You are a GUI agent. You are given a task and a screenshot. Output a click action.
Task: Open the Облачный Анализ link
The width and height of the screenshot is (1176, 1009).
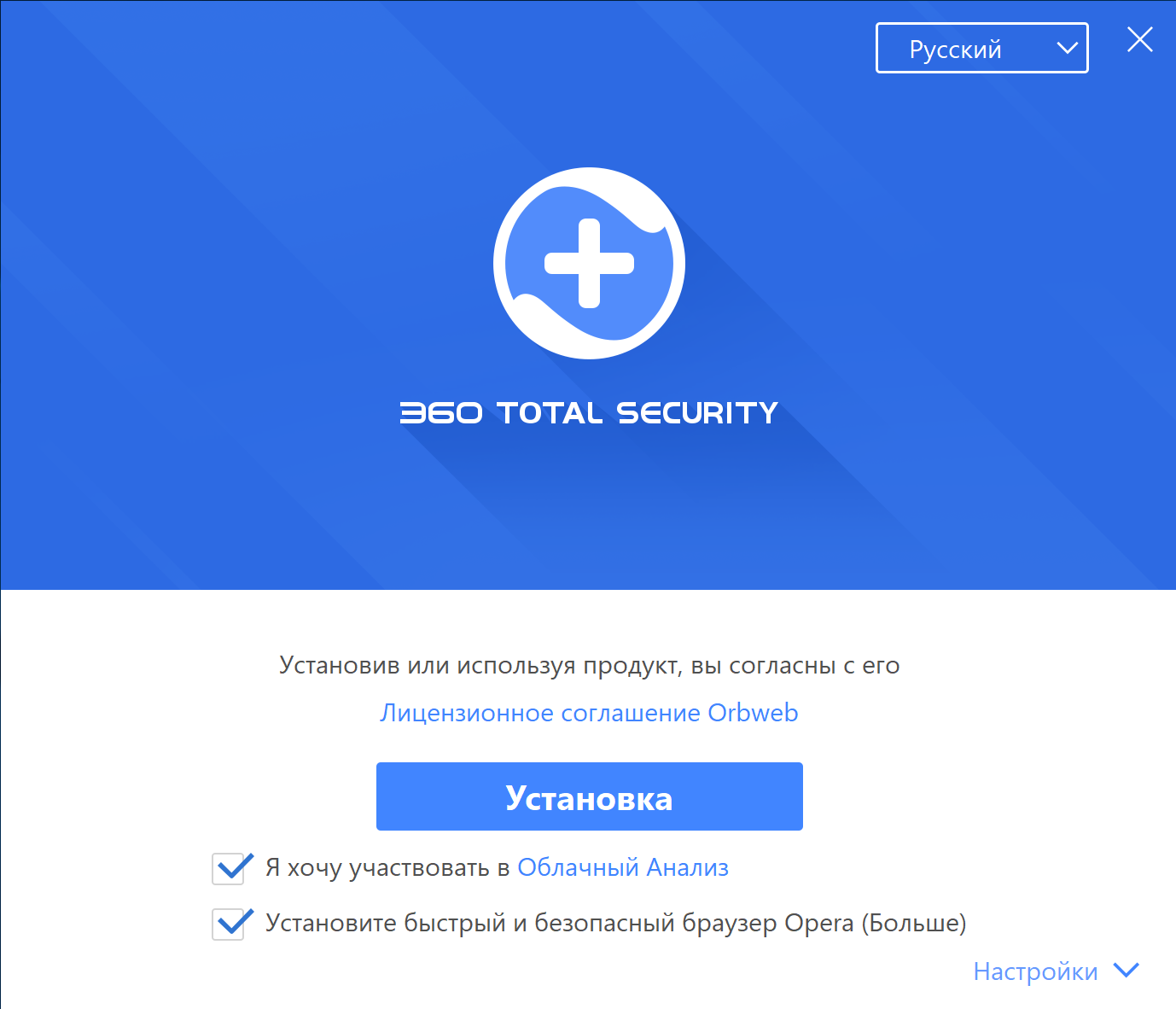[623, 868]
